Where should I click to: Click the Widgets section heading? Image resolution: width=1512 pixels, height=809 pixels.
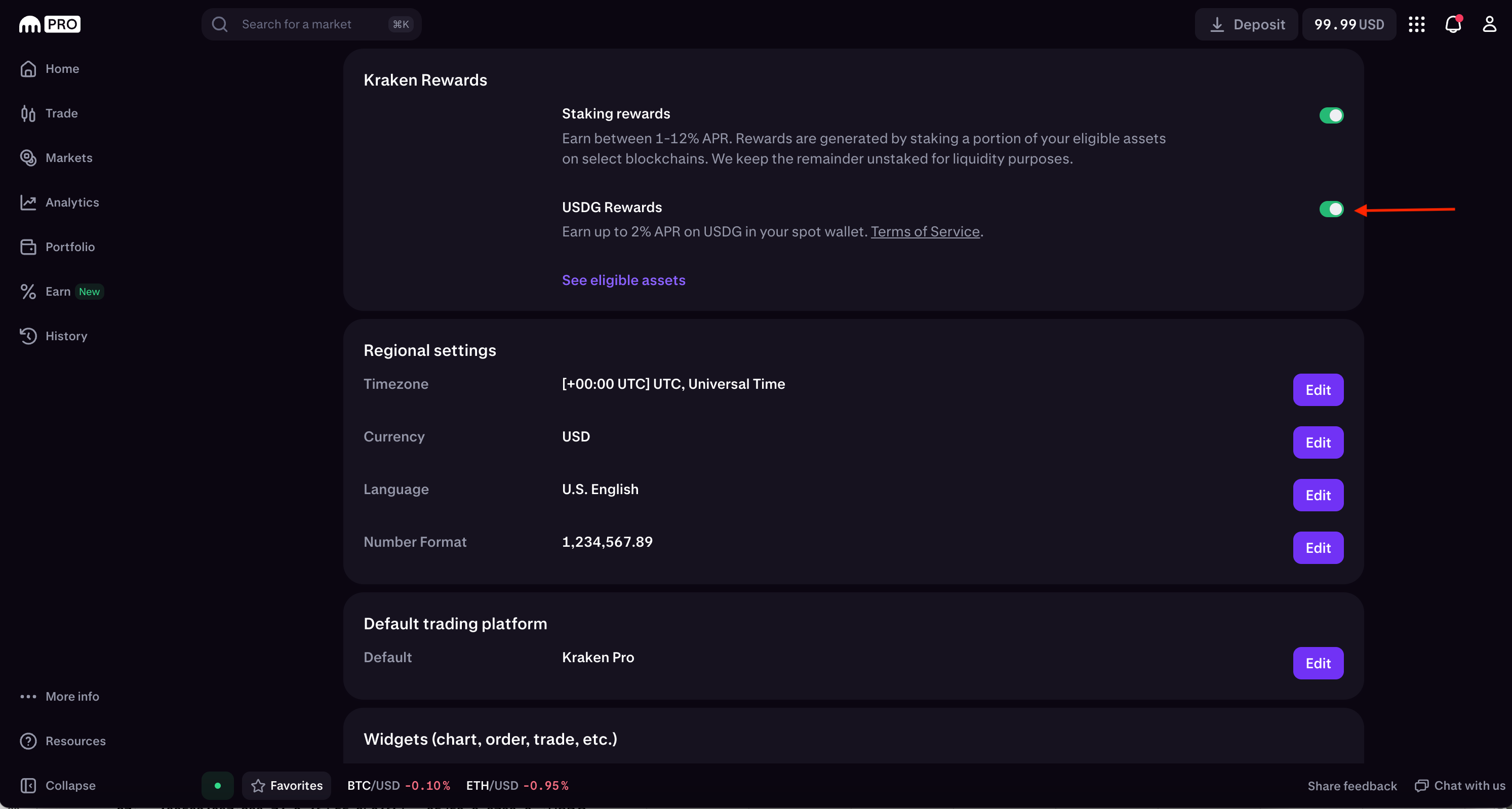490,739
